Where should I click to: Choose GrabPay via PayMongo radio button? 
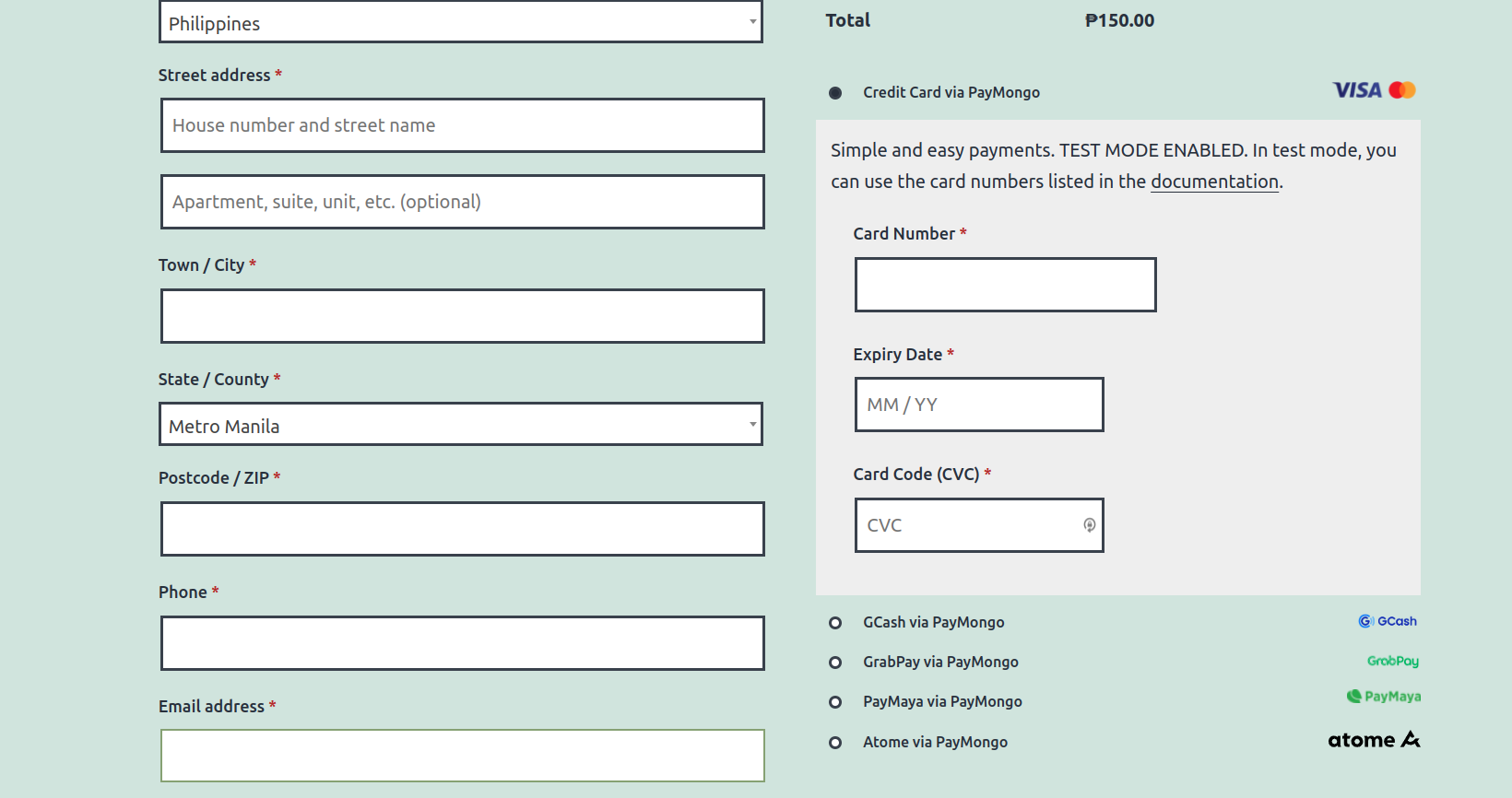click(x=835, y=663)
